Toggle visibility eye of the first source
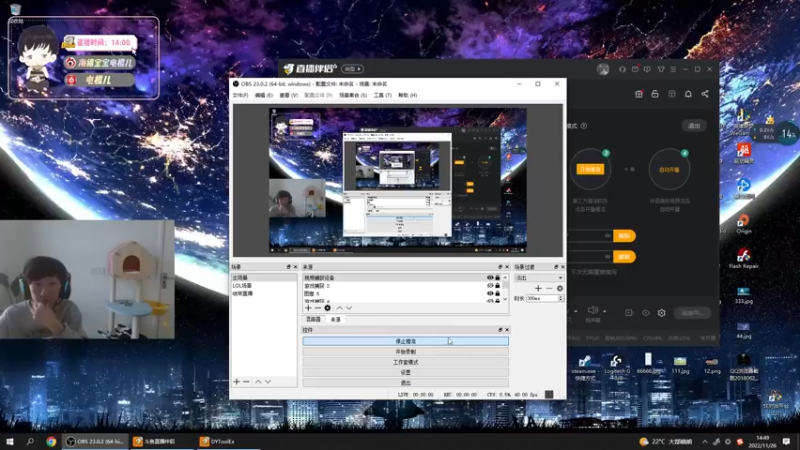 click(490, 277)
